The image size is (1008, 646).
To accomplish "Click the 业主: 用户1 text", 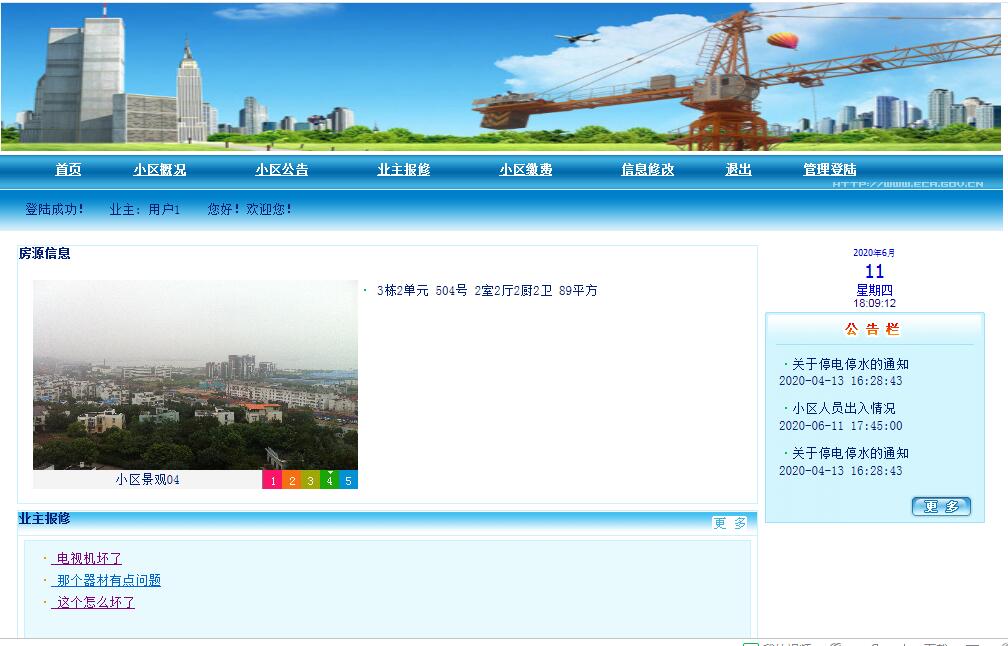I will click(145, 209).
